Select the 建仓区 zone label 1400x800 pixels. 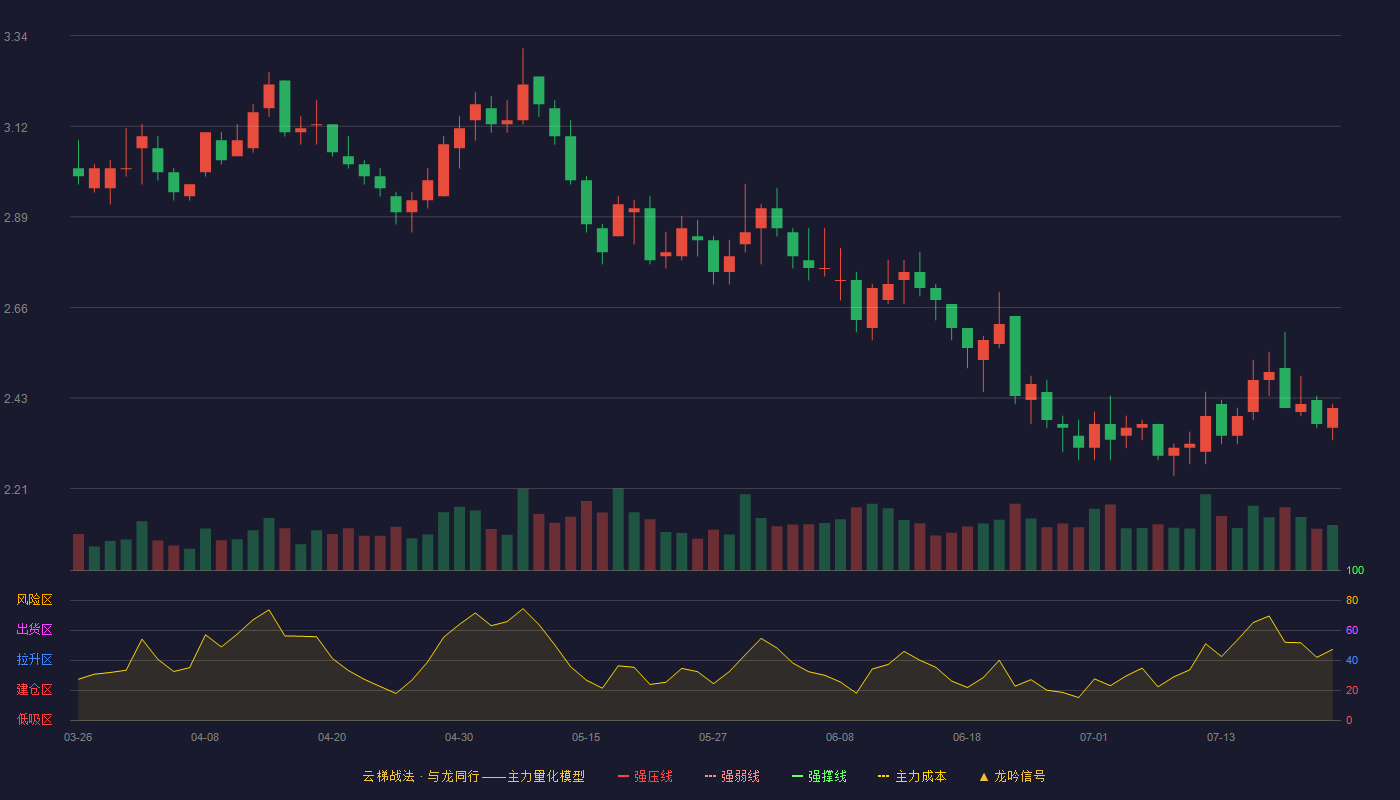(x=34, y=690)
